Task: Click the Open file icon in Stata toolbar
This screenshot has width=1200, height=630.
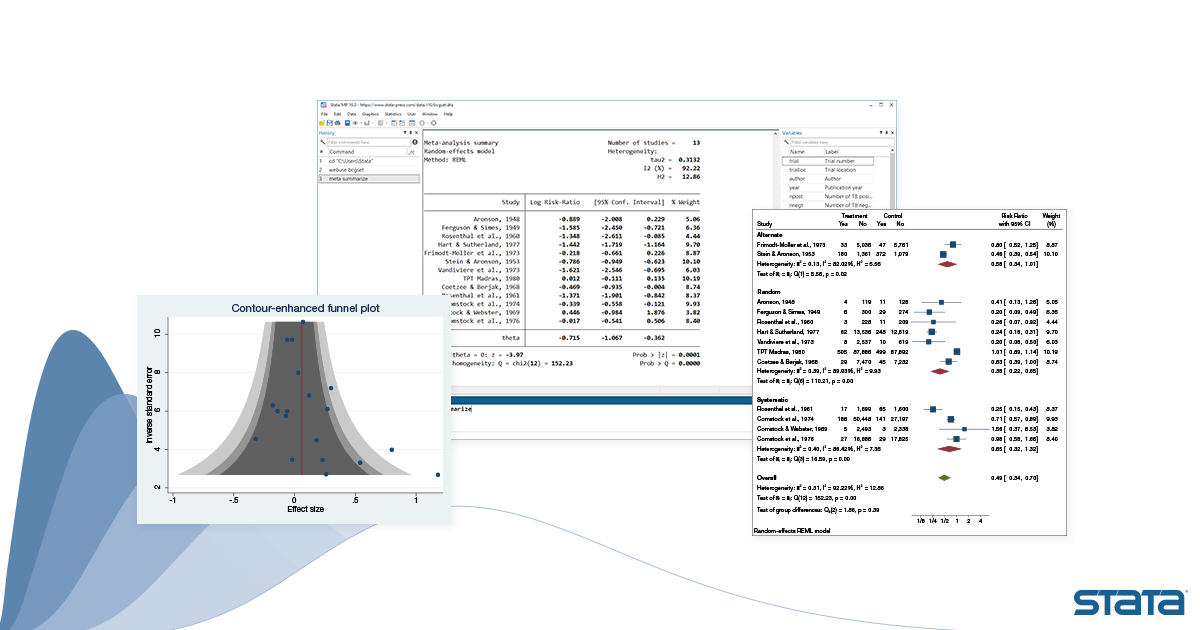Action: (322, 122)
